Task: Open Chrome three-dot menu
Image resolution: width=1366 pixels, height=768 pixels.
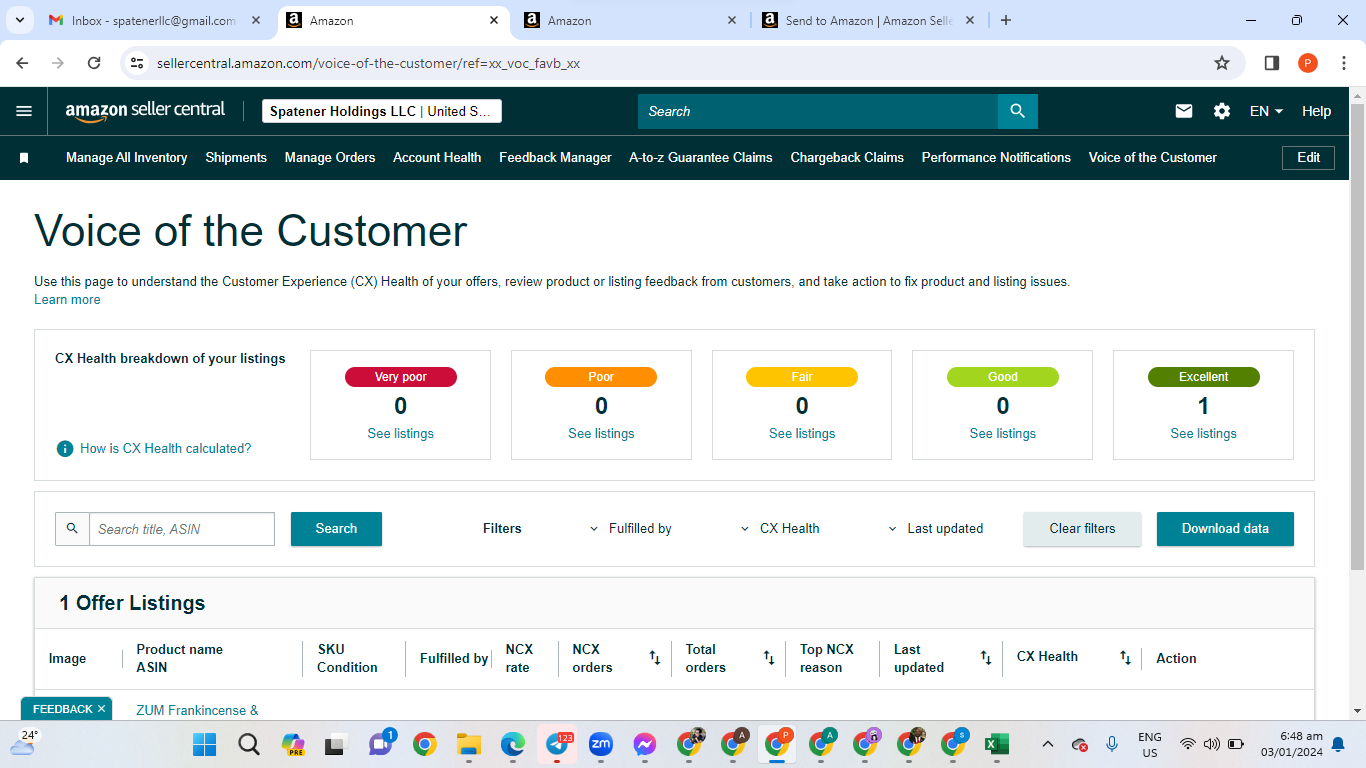Action: (1342, 63)
